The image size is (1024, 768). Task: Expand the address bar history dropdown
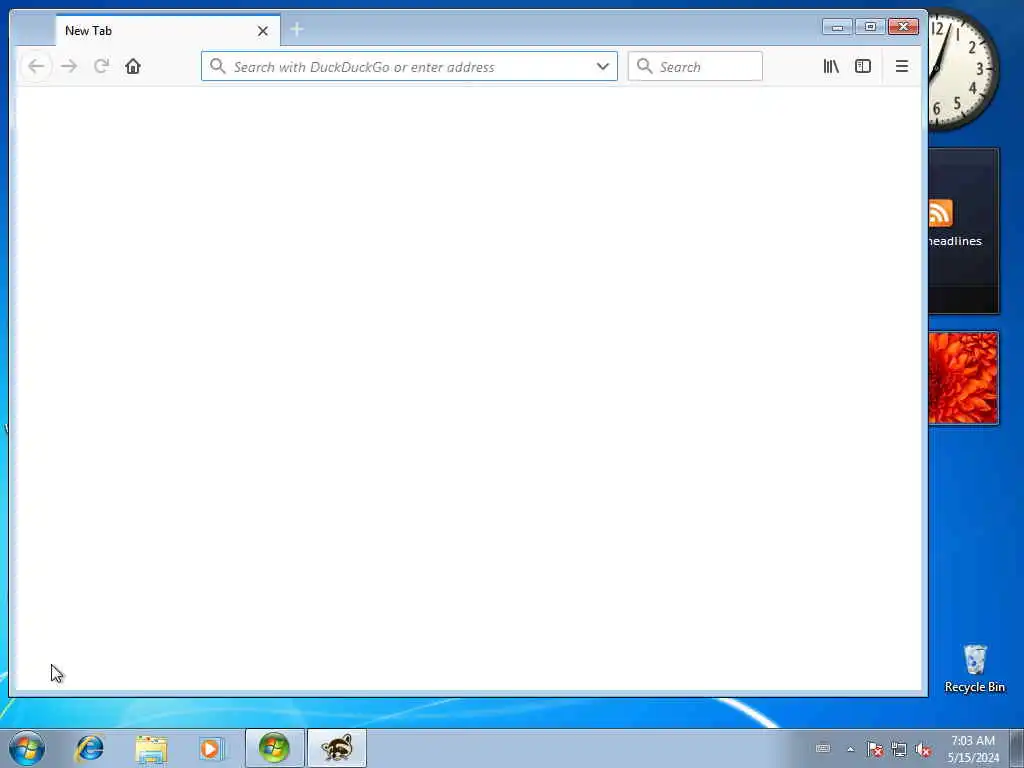[603, 67]
